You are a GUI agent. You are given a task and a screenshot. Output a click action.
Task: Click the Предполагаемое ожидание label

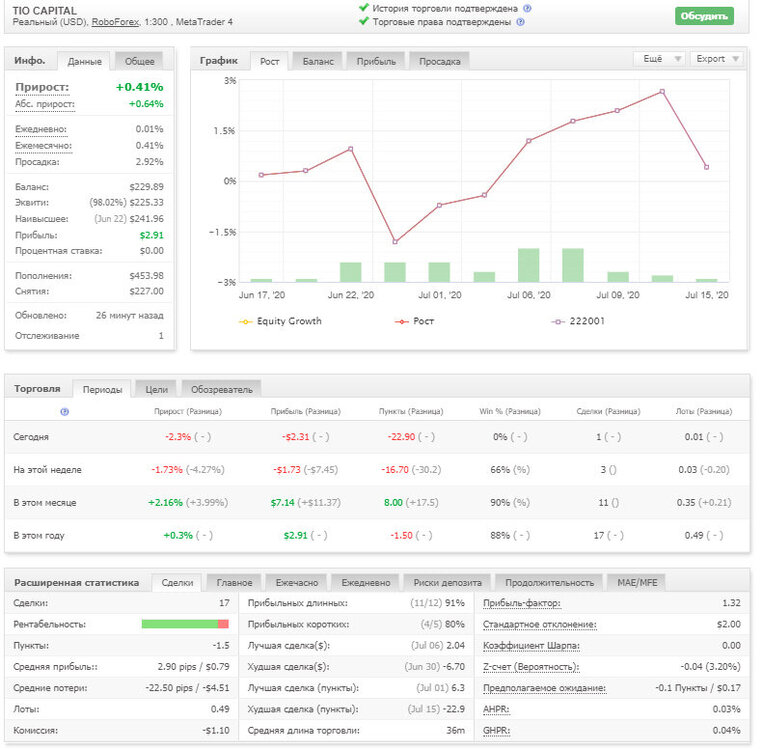544,688
